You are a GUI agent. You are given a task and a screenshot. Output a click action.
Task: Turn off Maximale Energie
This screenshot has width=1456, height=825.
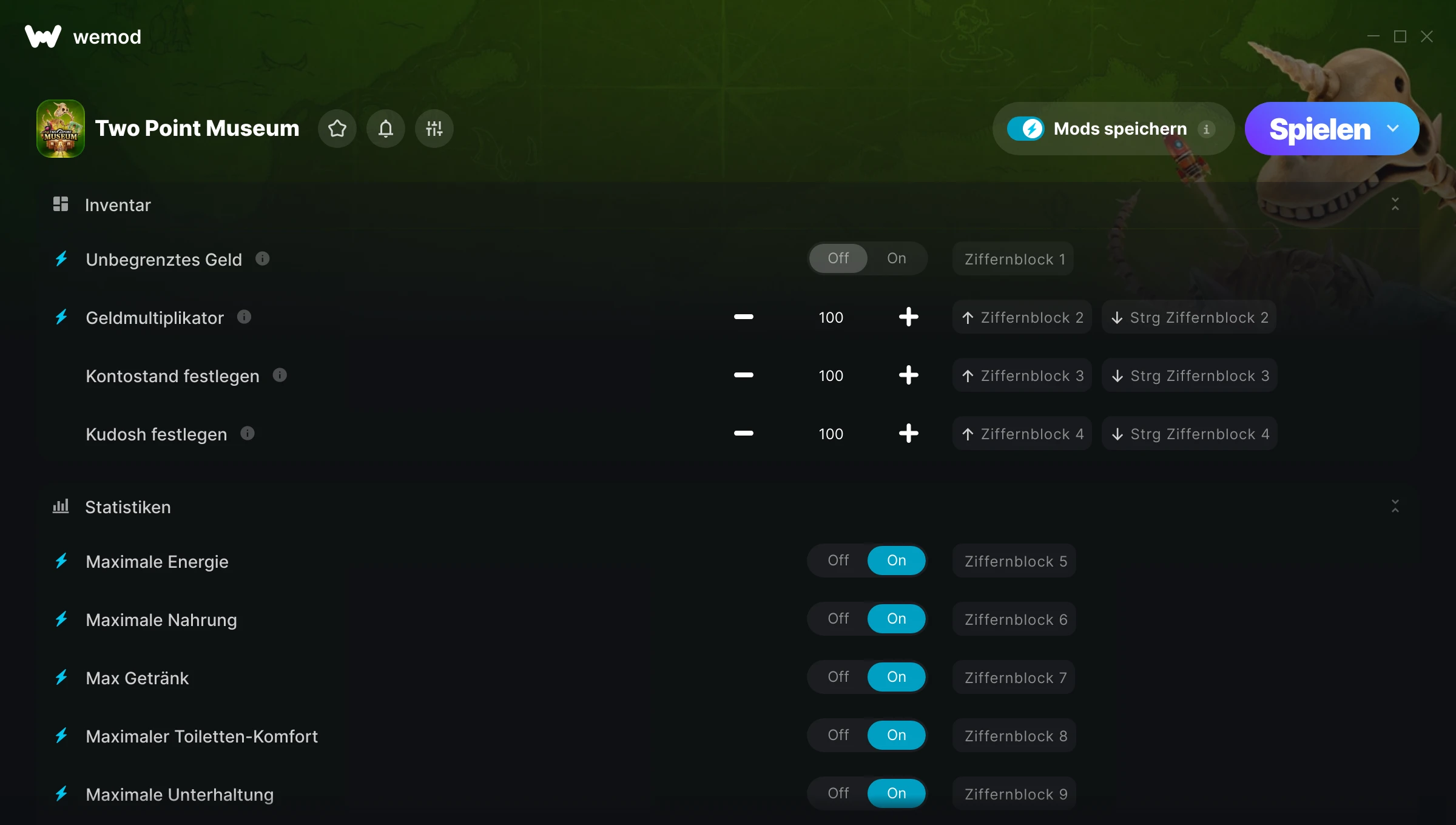tap(838, 561)
